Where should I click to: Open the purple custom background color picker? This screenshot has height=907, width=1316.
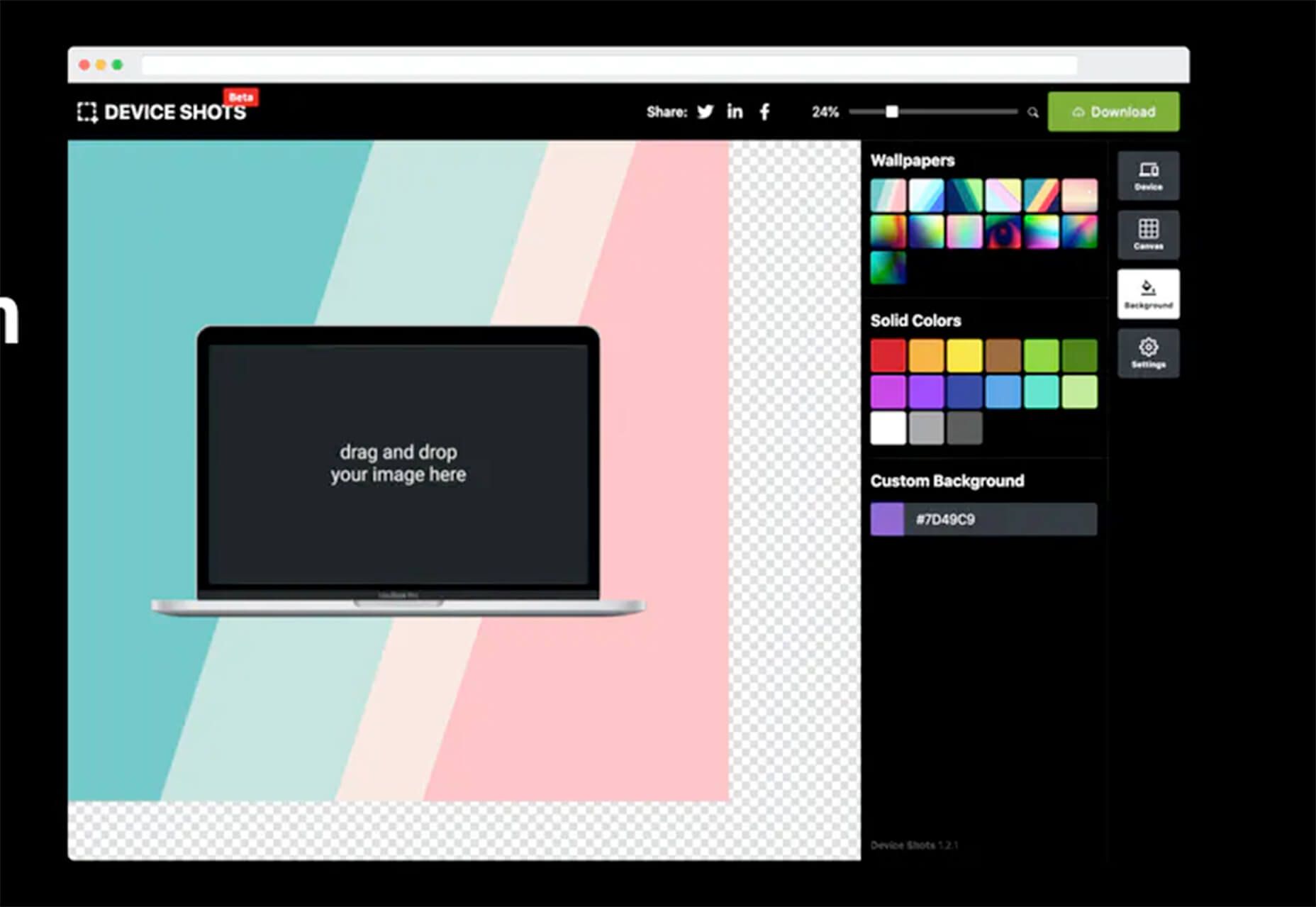pos(887,519)
